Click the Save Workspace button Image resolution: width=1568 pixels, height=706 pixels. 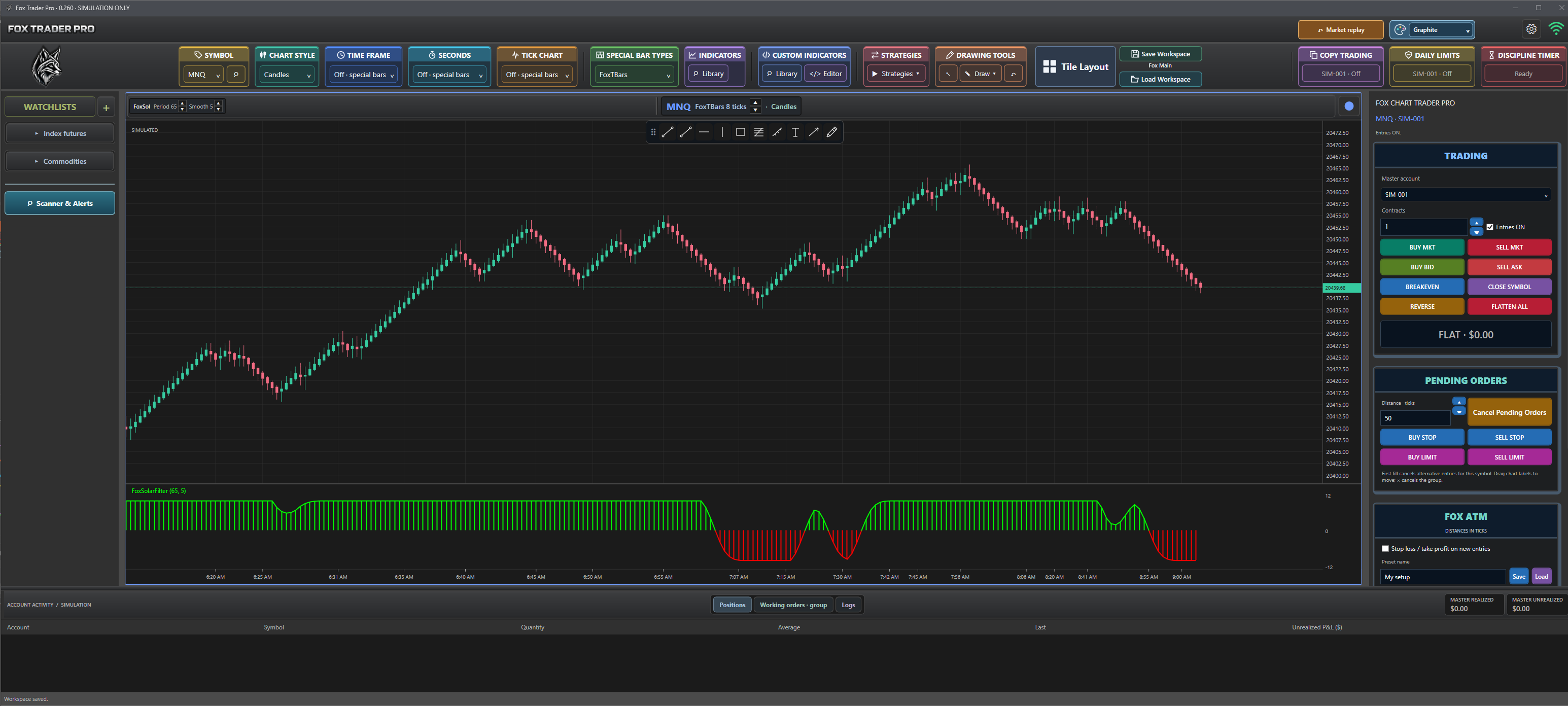[x=1160, y=54]
